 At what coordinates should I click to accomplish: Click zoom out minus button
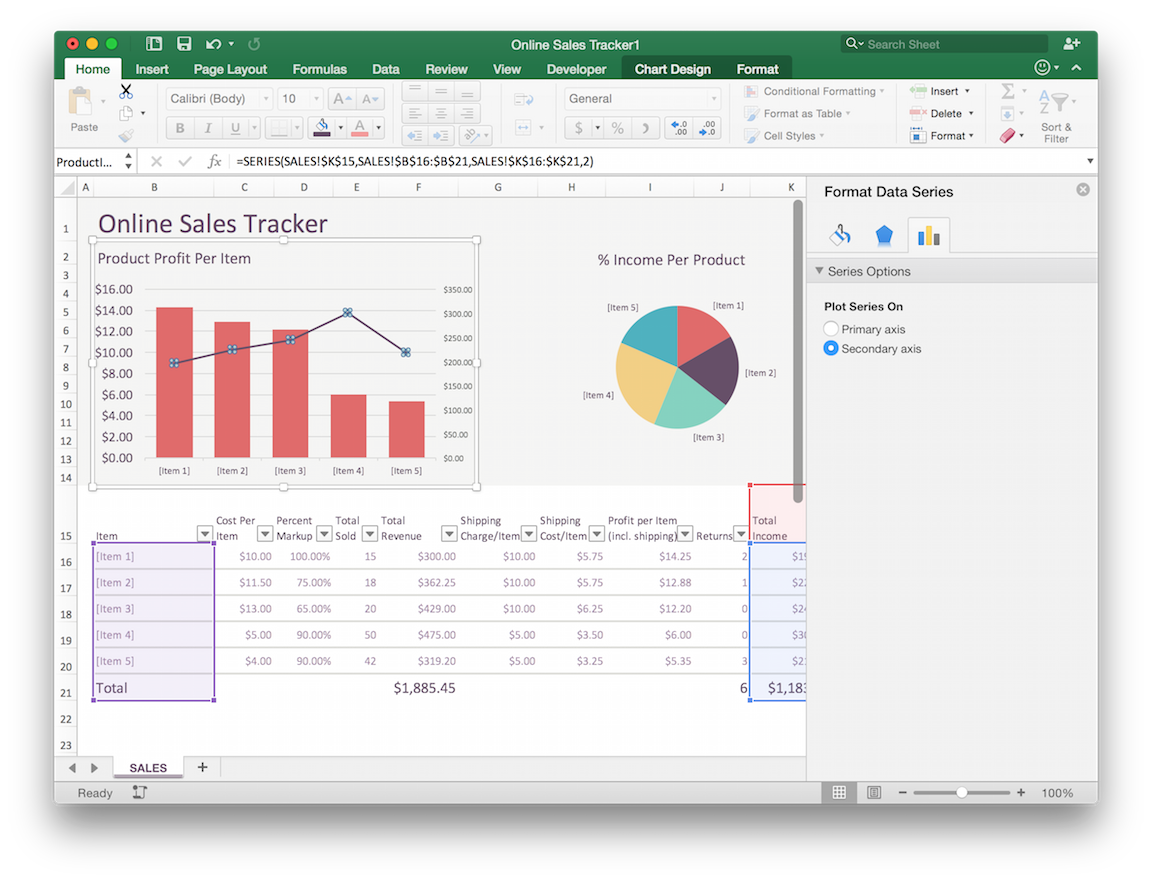[x=903, y=792]
